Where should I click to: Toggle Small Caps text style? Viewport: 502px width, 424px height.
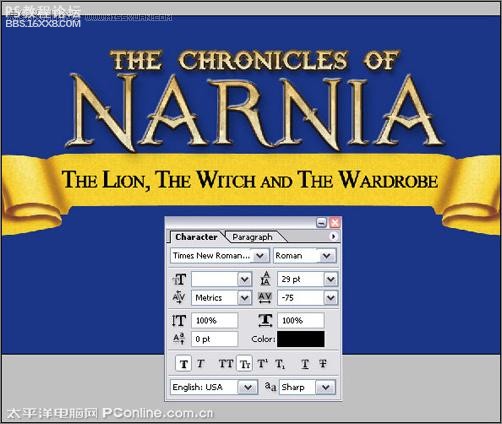(245, 364)
